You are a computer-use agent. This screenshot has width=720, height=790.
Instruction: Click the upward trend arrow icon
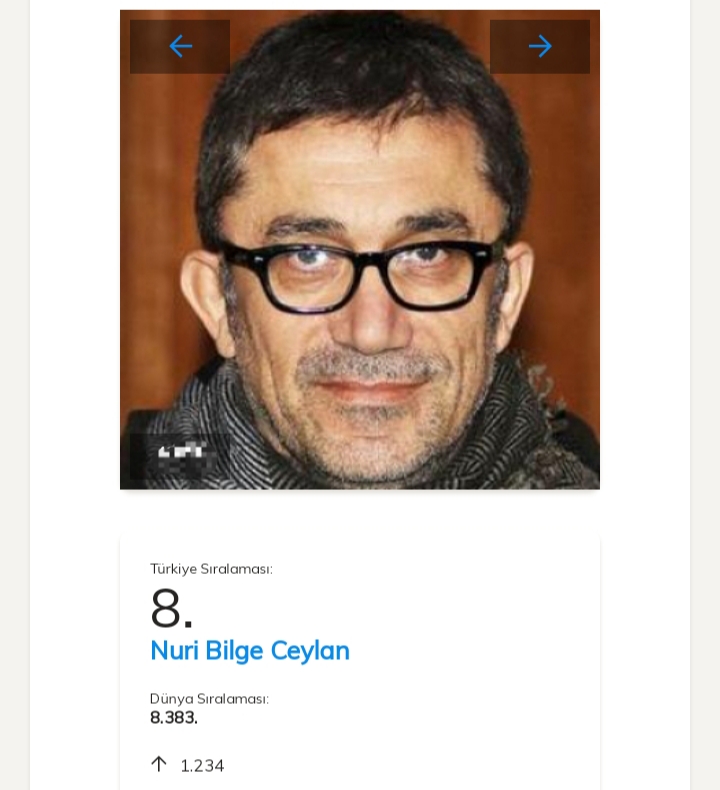158,764
